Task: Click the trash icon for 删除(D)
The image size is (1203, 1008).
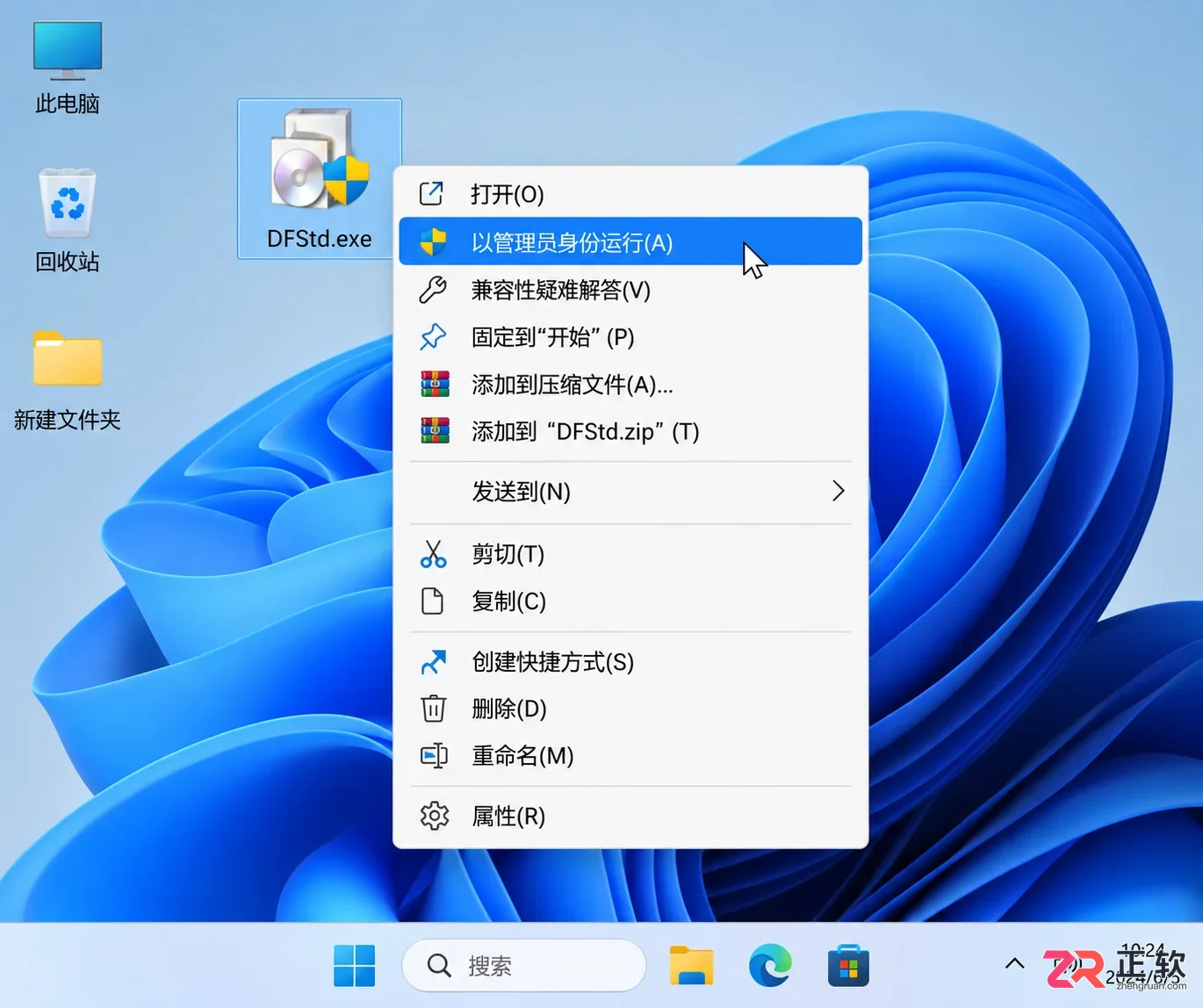Action: [x=434, y=708]
